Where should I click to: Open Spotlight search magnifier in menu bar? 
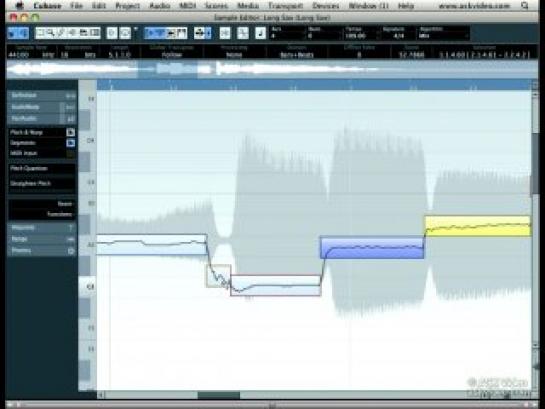pyautogui.click(x=524, y=6)
